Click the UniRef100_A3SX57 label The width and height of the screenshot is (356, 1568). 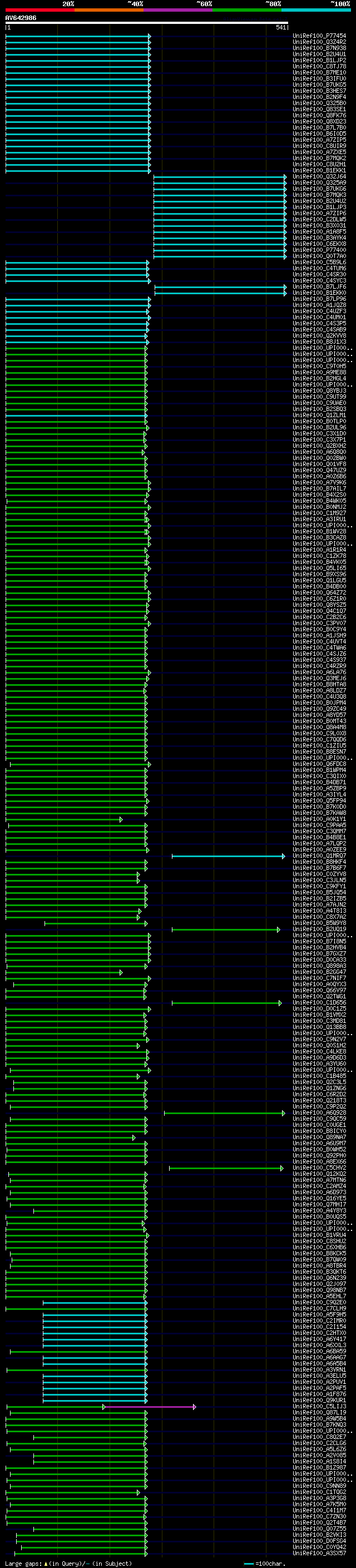319,1554
